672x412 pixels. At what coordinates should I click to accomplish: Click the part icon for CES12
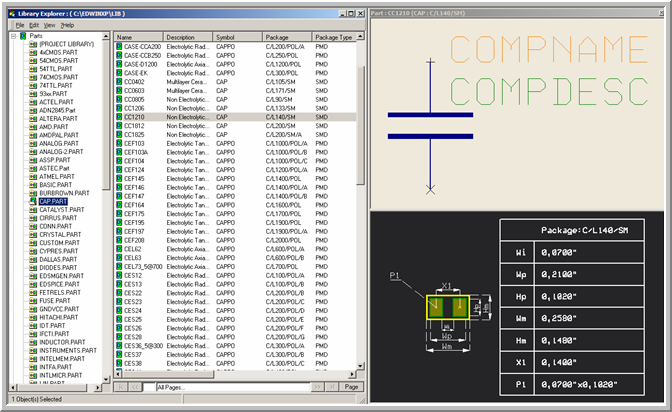point(119,275)
